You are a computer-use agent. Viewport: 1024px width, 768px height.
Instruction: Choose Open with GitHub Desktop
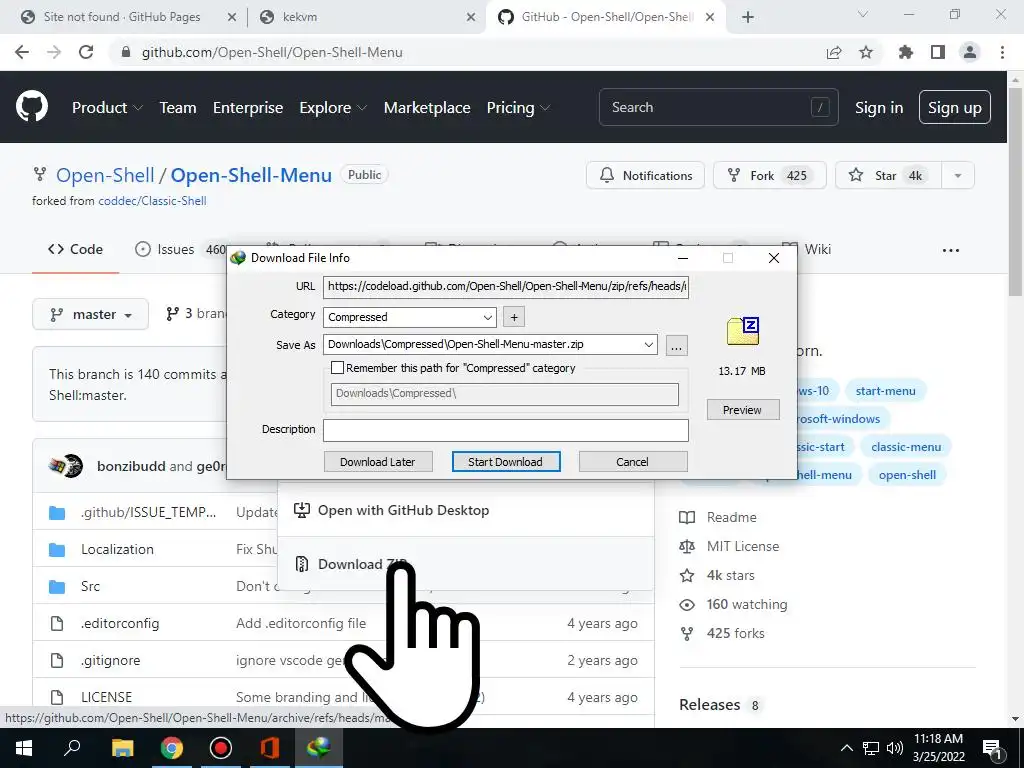point(466,510)
